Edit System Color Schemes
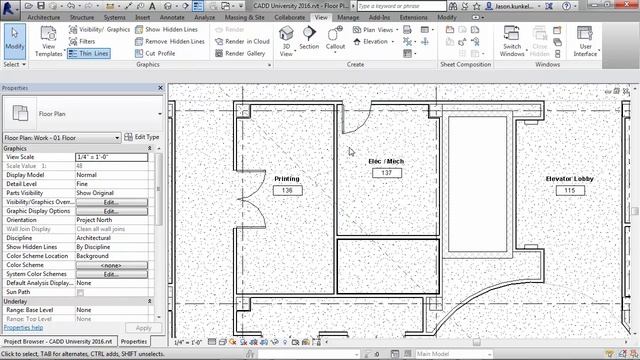The height and width of the screenshot is (360, 640). [x=111, y=274]
